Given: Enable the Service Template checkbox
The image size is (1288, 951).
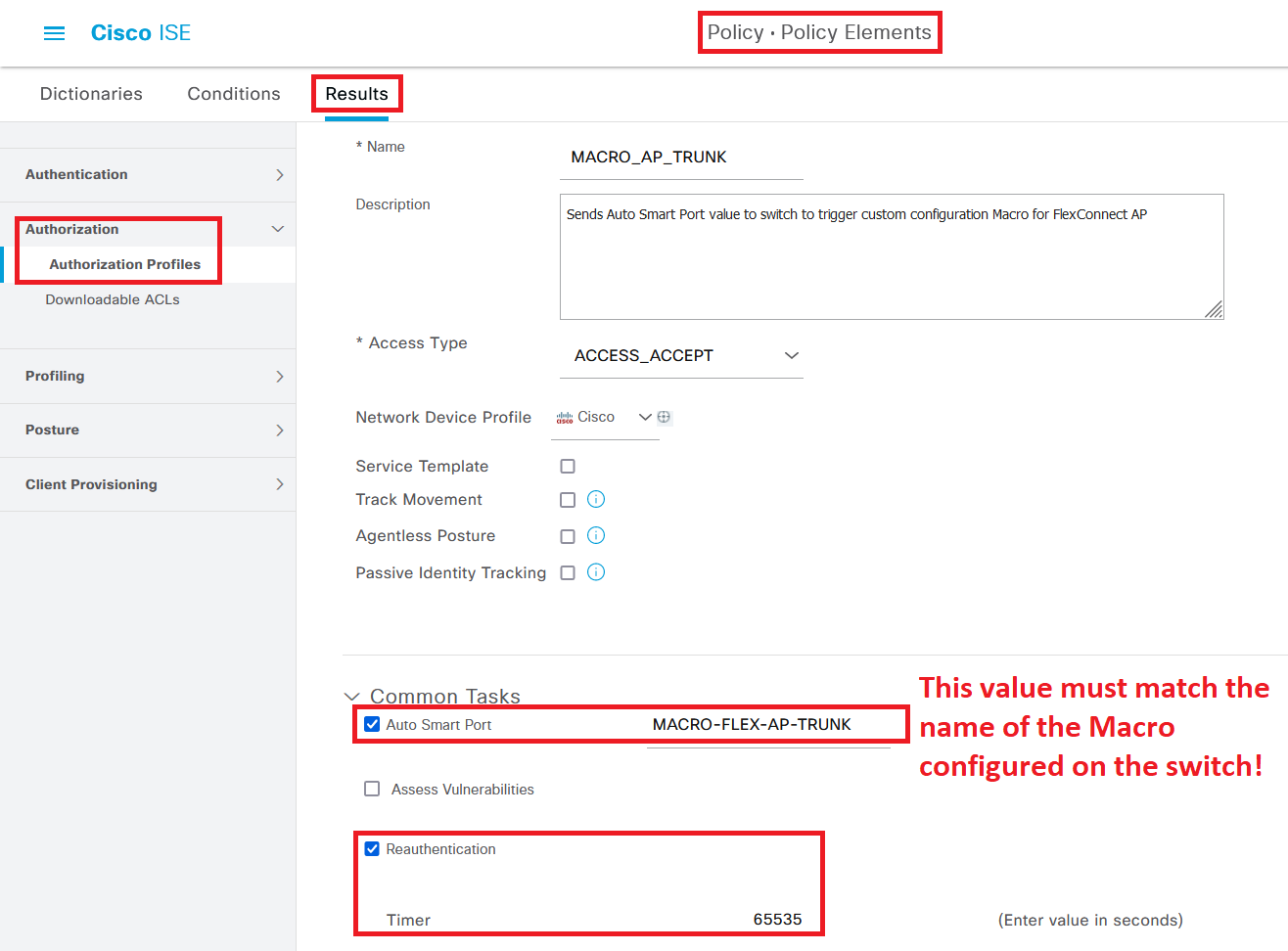Looking at the screenshot, I should (x=567, y=466).
